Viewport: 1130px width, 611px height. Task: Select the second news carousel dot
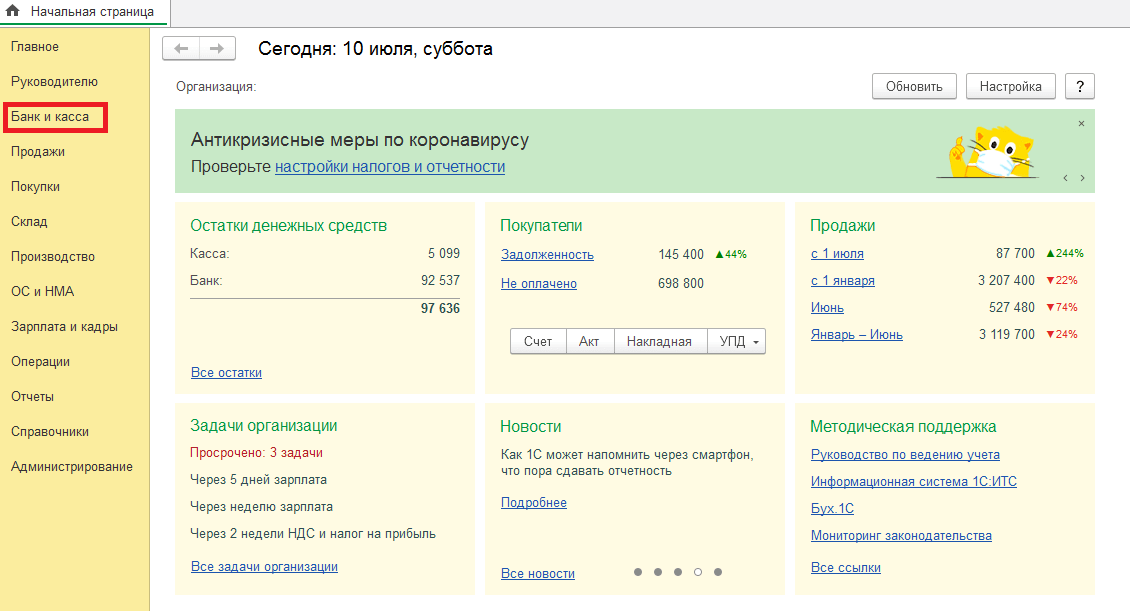pyautogui.click(x=658, y=572)
